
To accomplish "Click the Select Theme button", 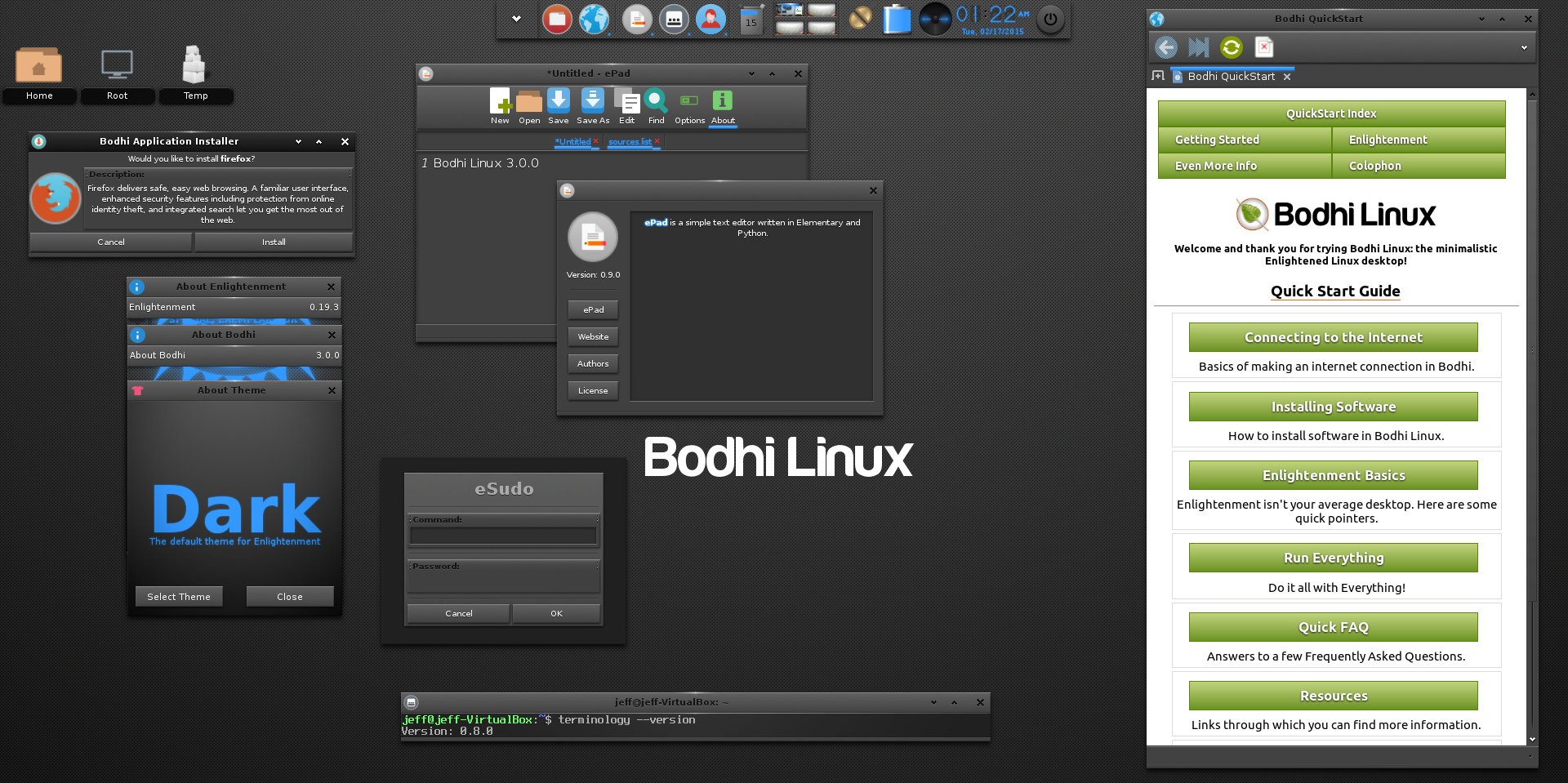I will pos(179,597).
